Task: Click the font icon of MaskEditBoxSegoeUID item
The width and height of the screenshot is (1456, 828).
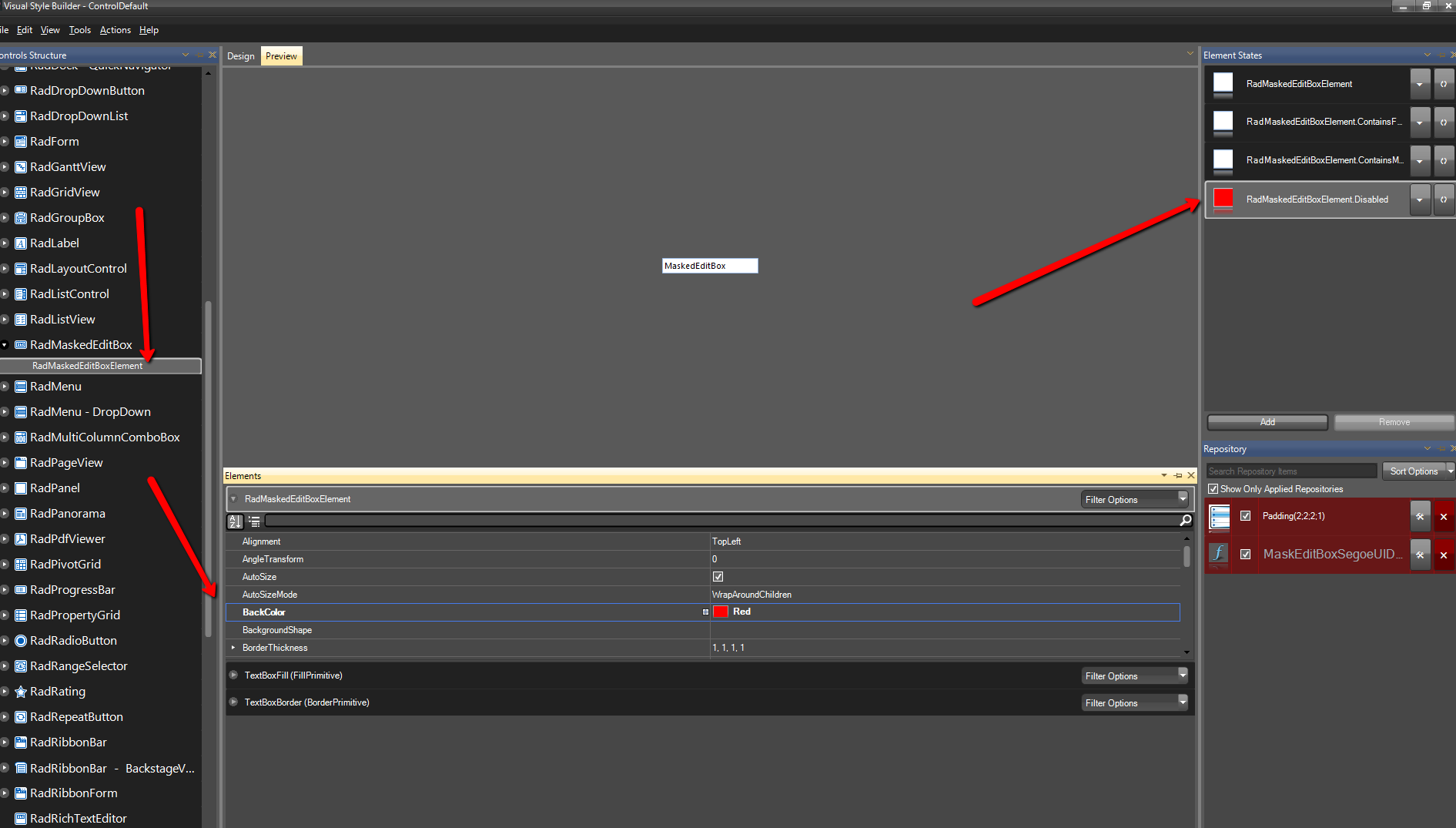Action: pyautogui.click(x=1219, y=553)
